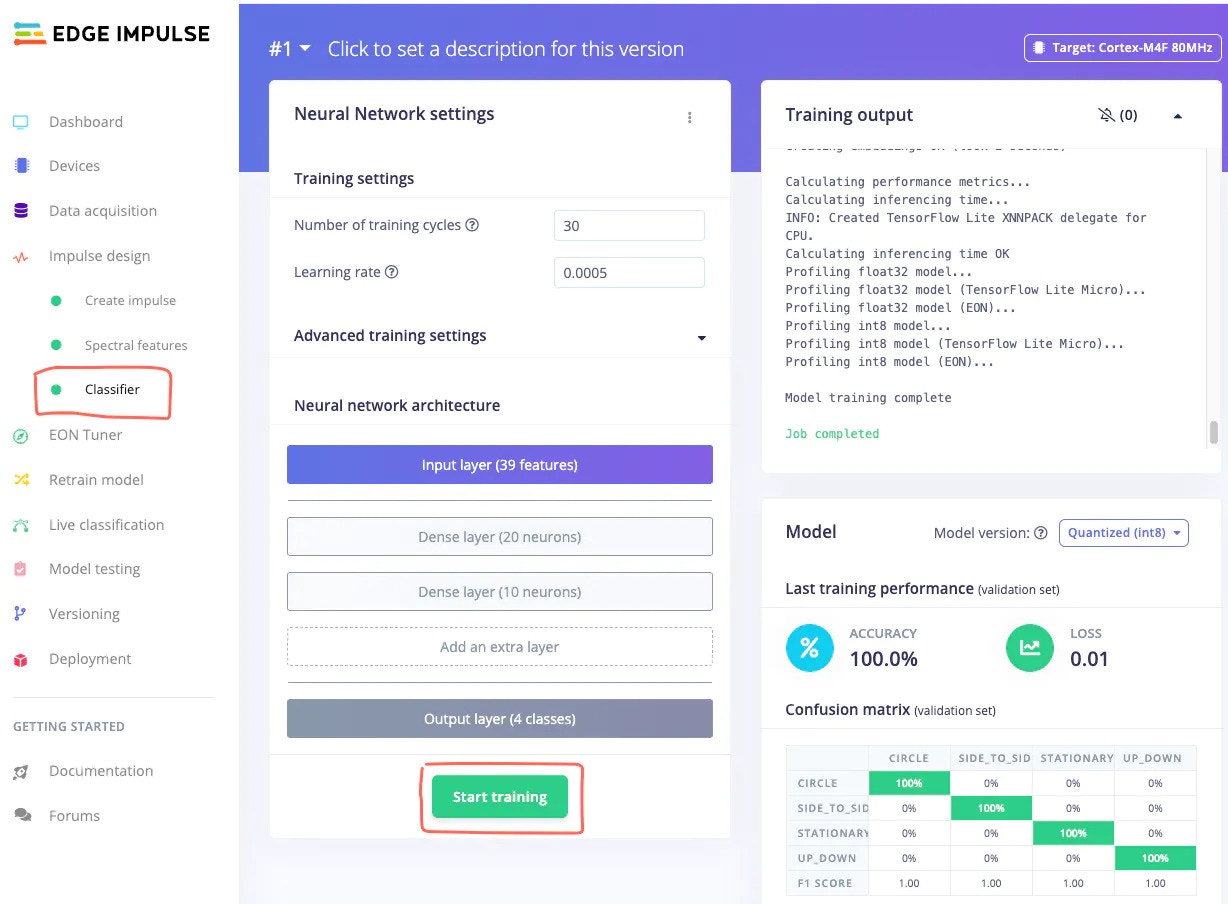Open the Dashboard monitor icon
The image size is (1228, 904).
(21, 122)
